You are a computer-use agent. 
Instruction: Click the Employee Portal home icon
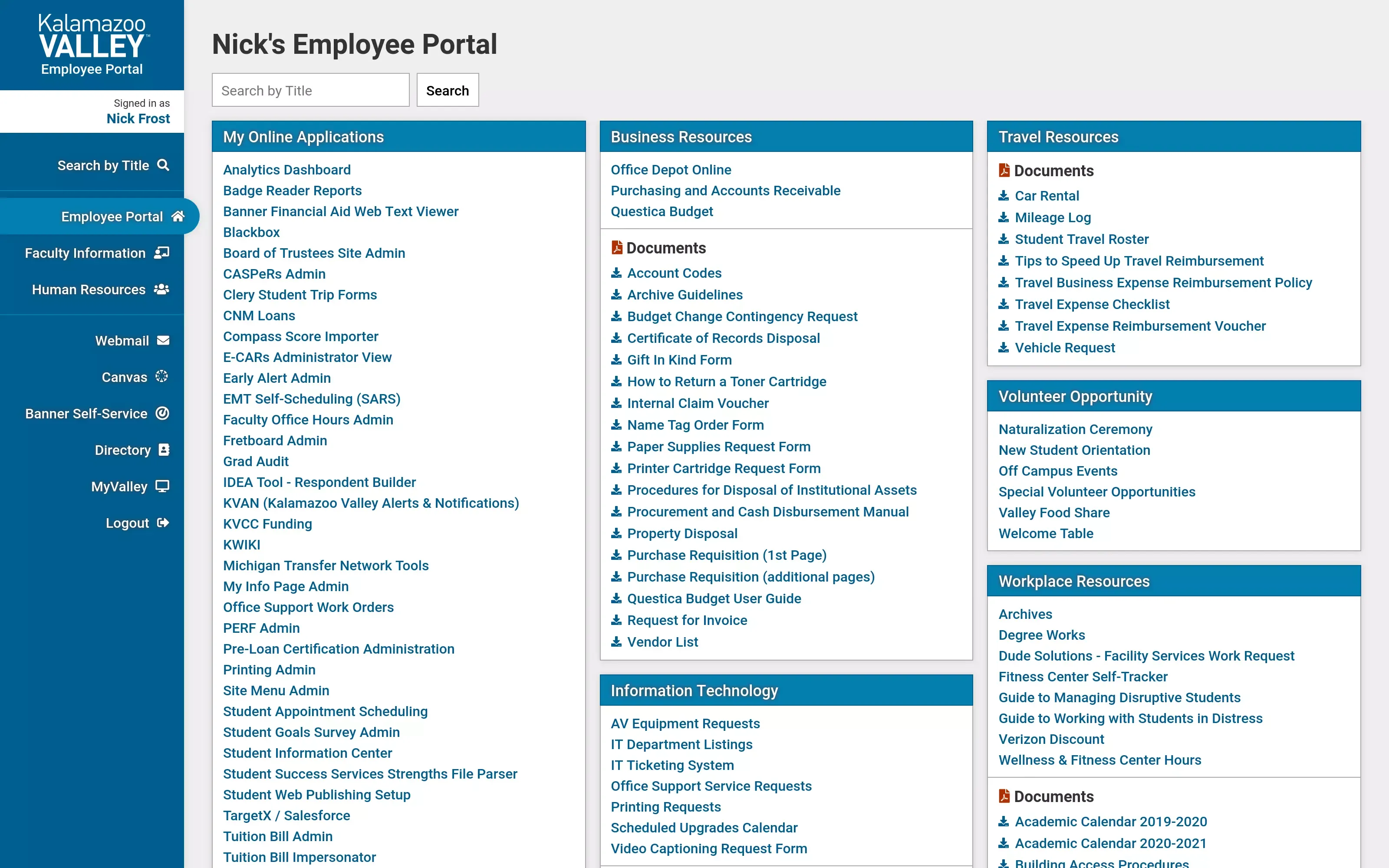(178, 216)
